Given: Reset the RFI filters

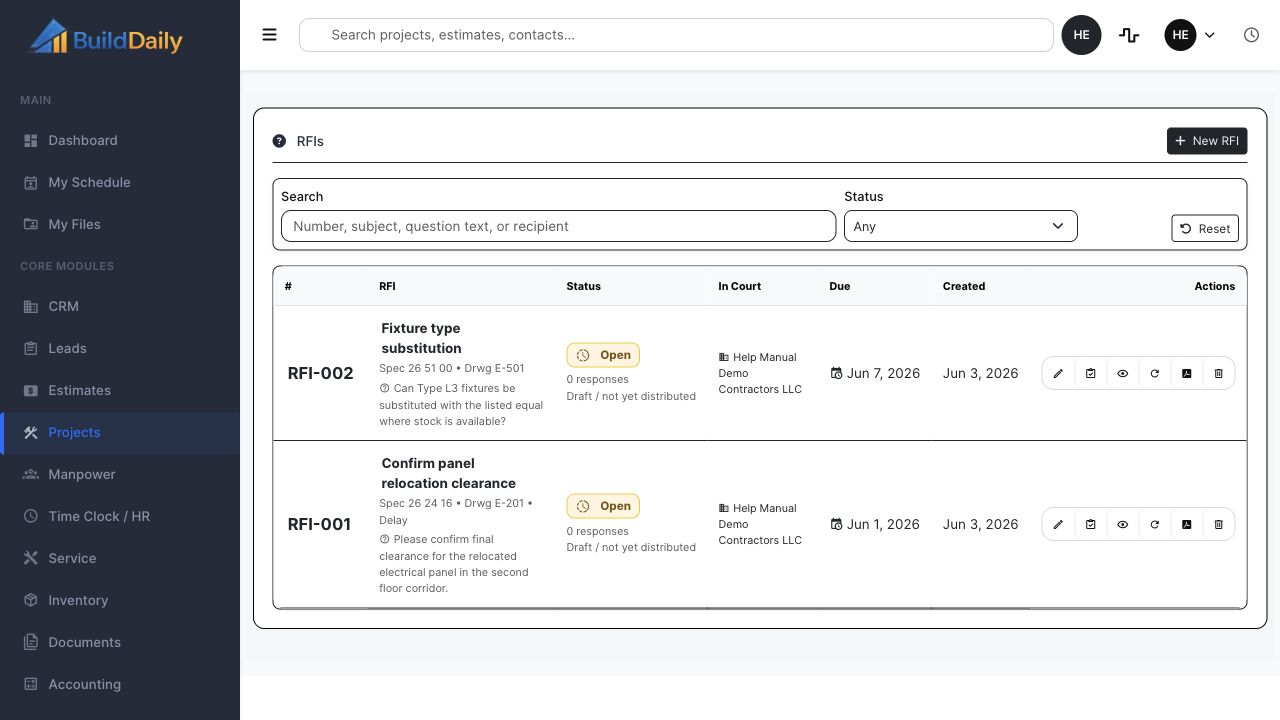Looking at the screenshot, I should 1205,228.
